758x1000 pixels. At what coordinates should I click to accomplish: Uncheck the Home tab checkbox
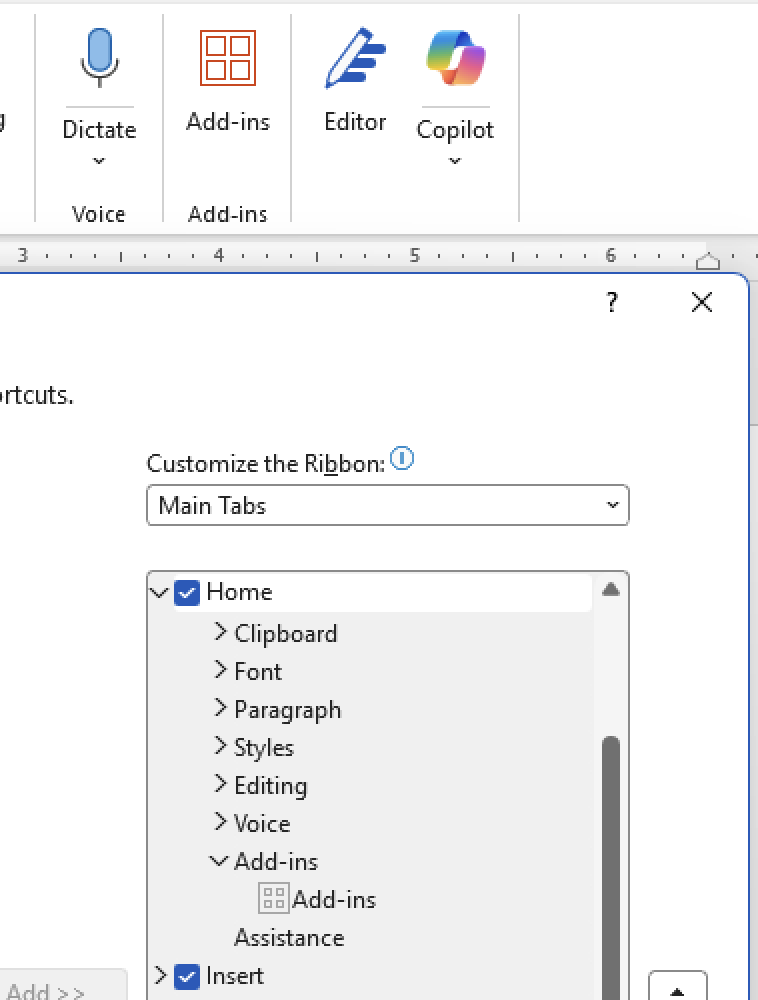tap(187, 592)
